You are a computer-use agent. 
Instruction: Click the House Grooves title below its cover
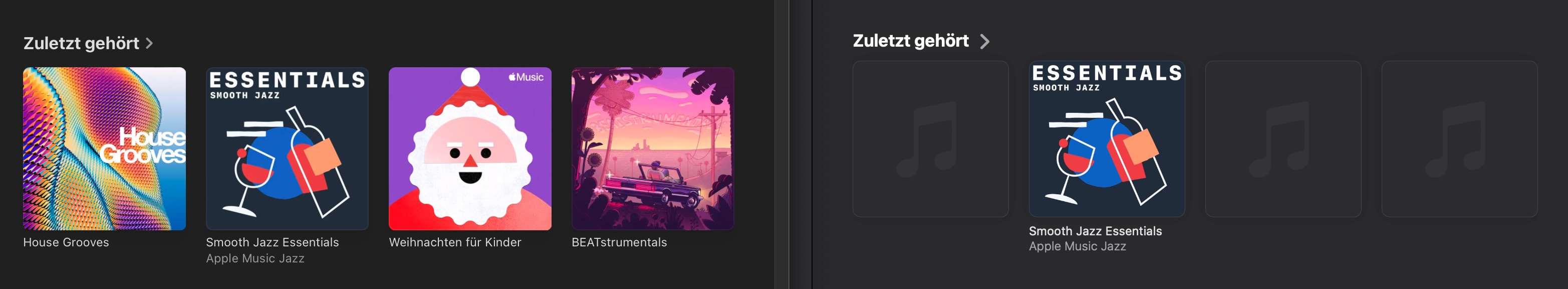(66, 242)
